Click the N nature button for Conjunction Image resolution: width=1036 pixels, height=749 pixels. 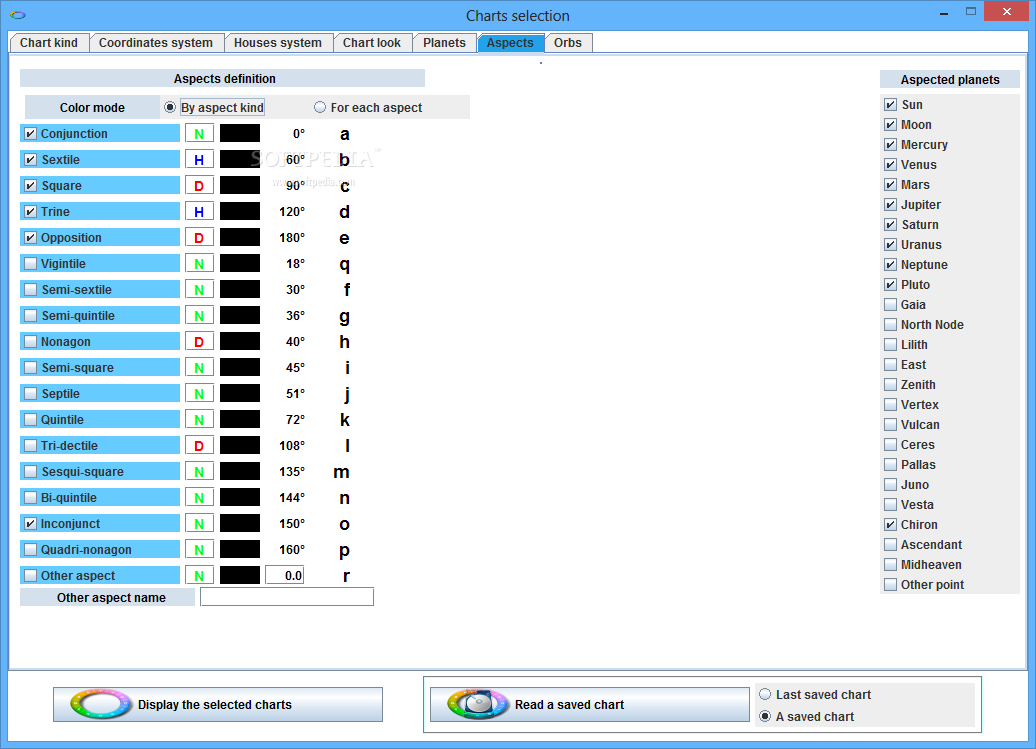pyautogui.click(x=199, y=133)
